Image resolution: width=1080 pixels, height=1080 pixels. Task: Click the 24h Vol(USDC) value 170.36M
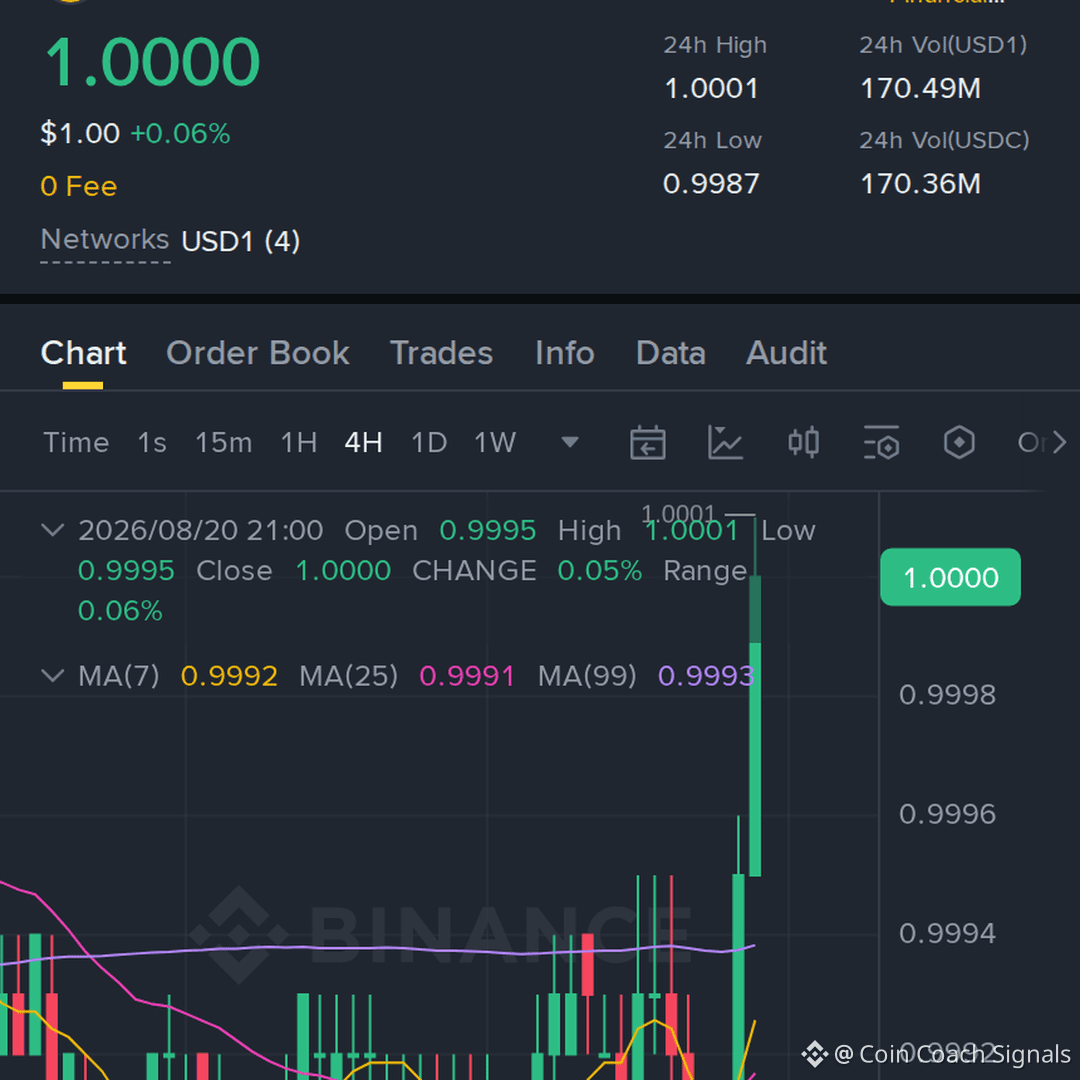[x=921, y=184]
